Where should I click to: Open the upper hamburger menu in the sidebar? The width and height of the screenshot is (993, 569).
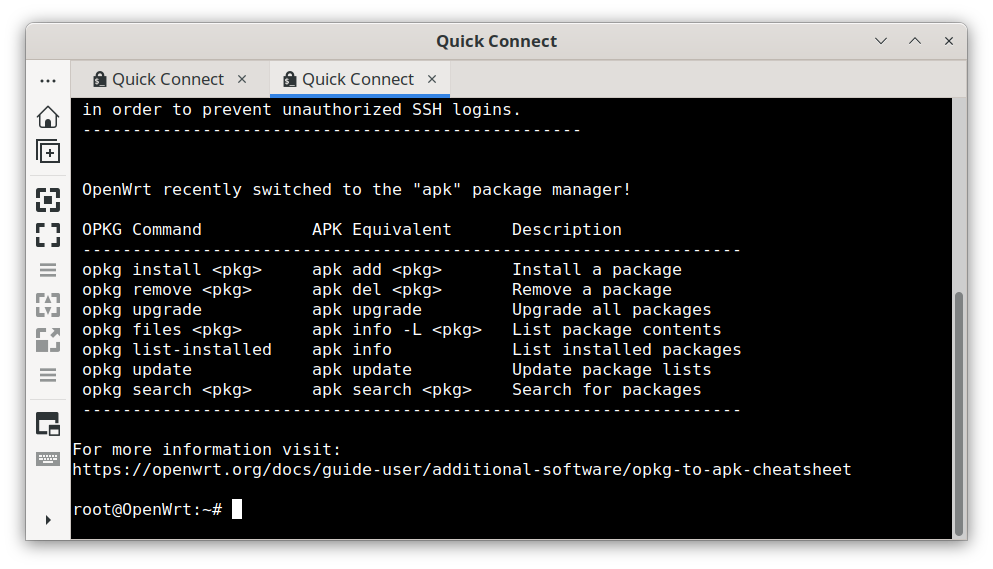48,270
